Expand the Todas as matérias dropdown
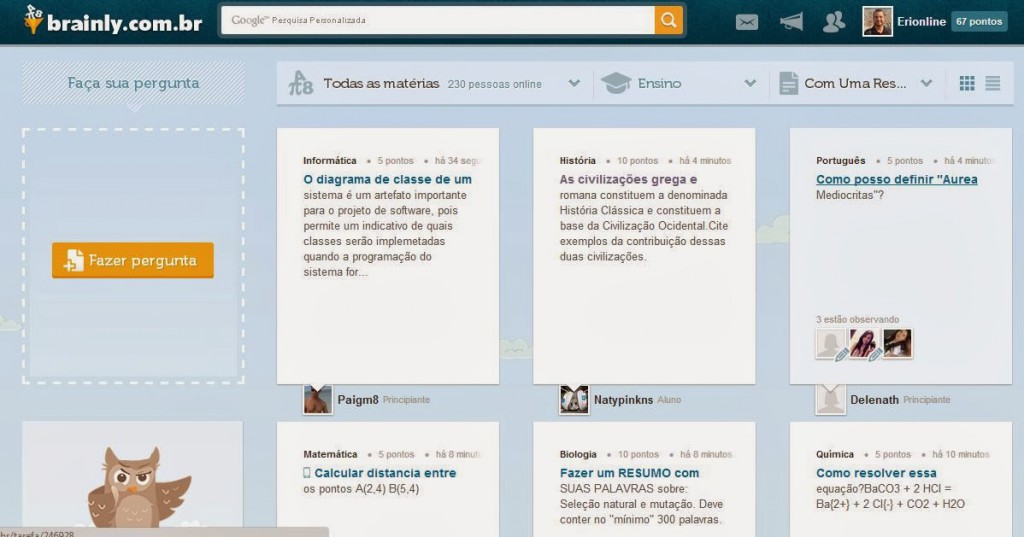The width and height of the screenshot is (1024, 537). [574, 83]
